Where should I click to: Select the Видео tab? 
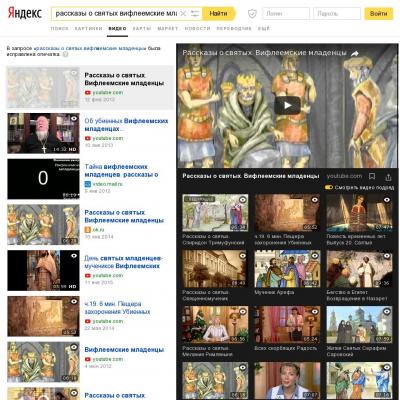tap(117, 29)
